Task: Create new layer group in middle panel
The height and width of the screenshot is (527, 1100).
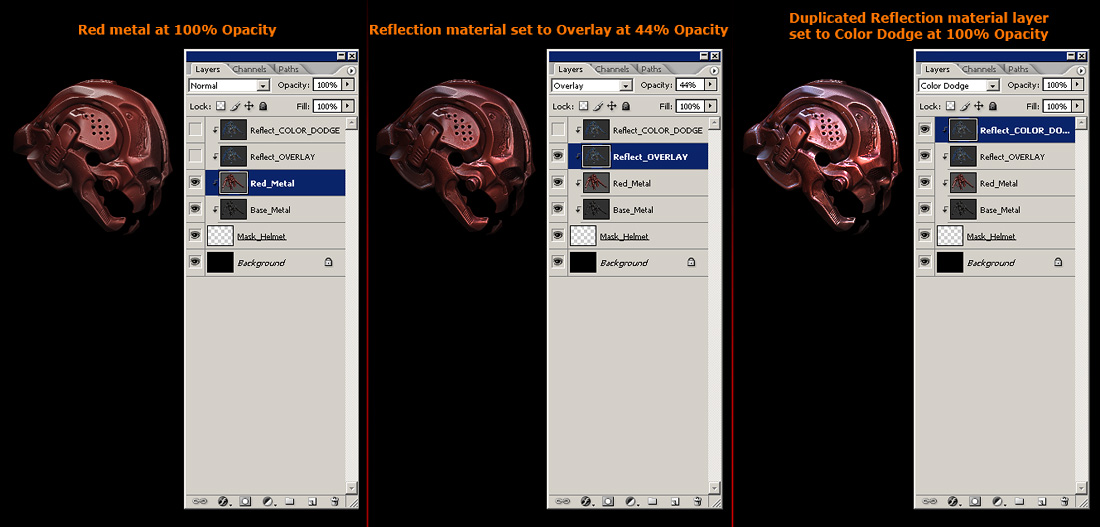Action: coord(652,501)
